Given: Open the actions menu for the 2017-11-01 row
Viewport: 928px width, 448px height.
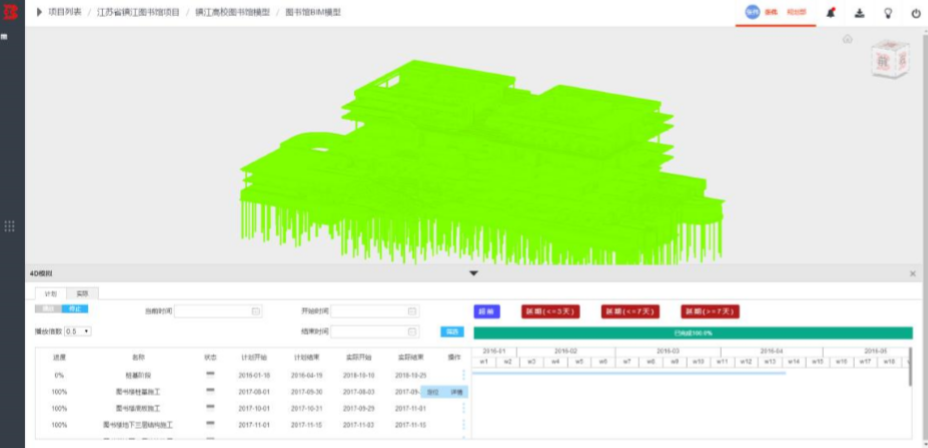Looking at the screenshot, I should [463, 425].
